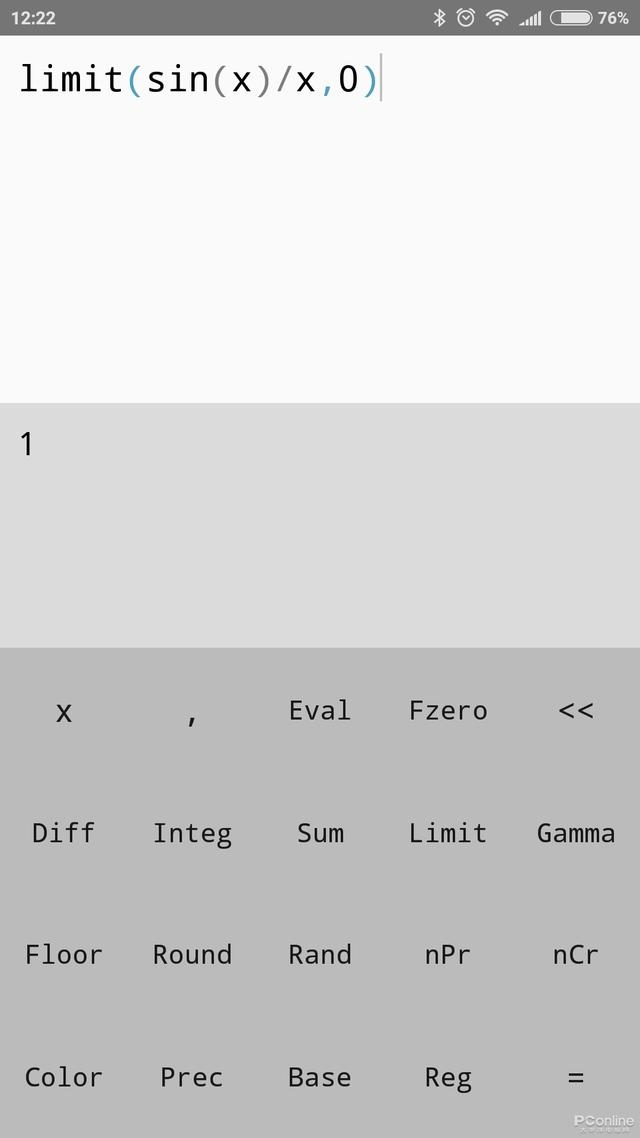Tap the equals sign key

pyautogui.click(x=575, y=1077)
